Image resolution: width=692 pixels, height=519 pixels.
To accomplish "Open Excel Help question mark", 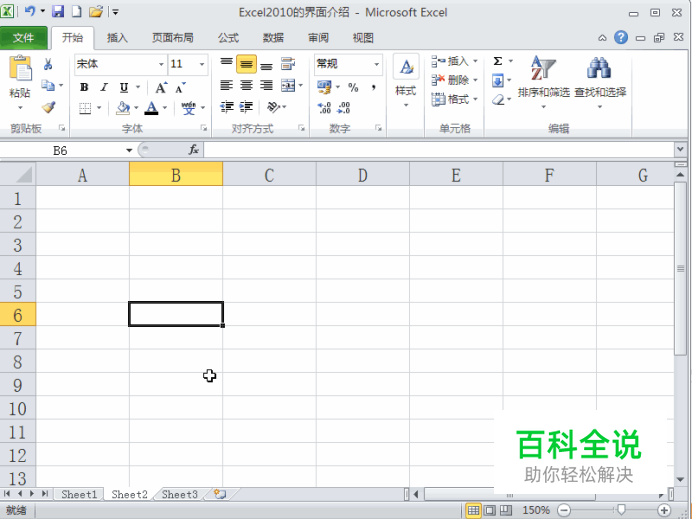I will (x=621, y=38).
